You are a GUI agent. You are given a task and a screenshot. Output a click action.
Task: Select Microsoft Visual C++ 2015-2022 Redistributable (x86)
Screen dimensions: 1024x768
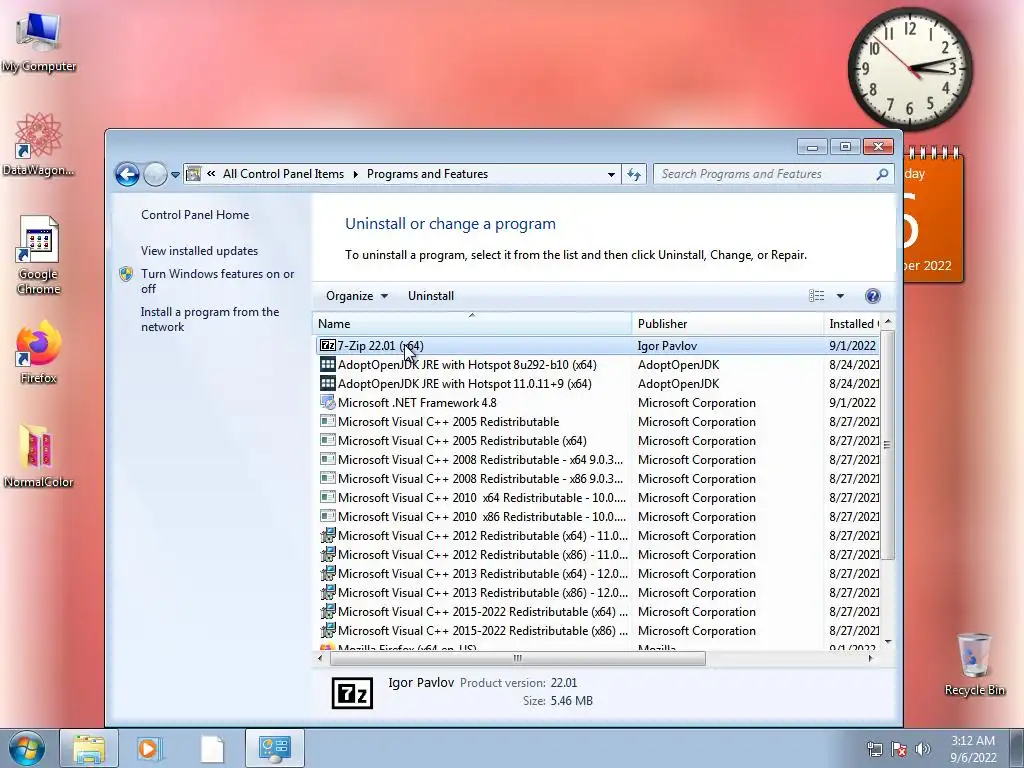(598, 631)
